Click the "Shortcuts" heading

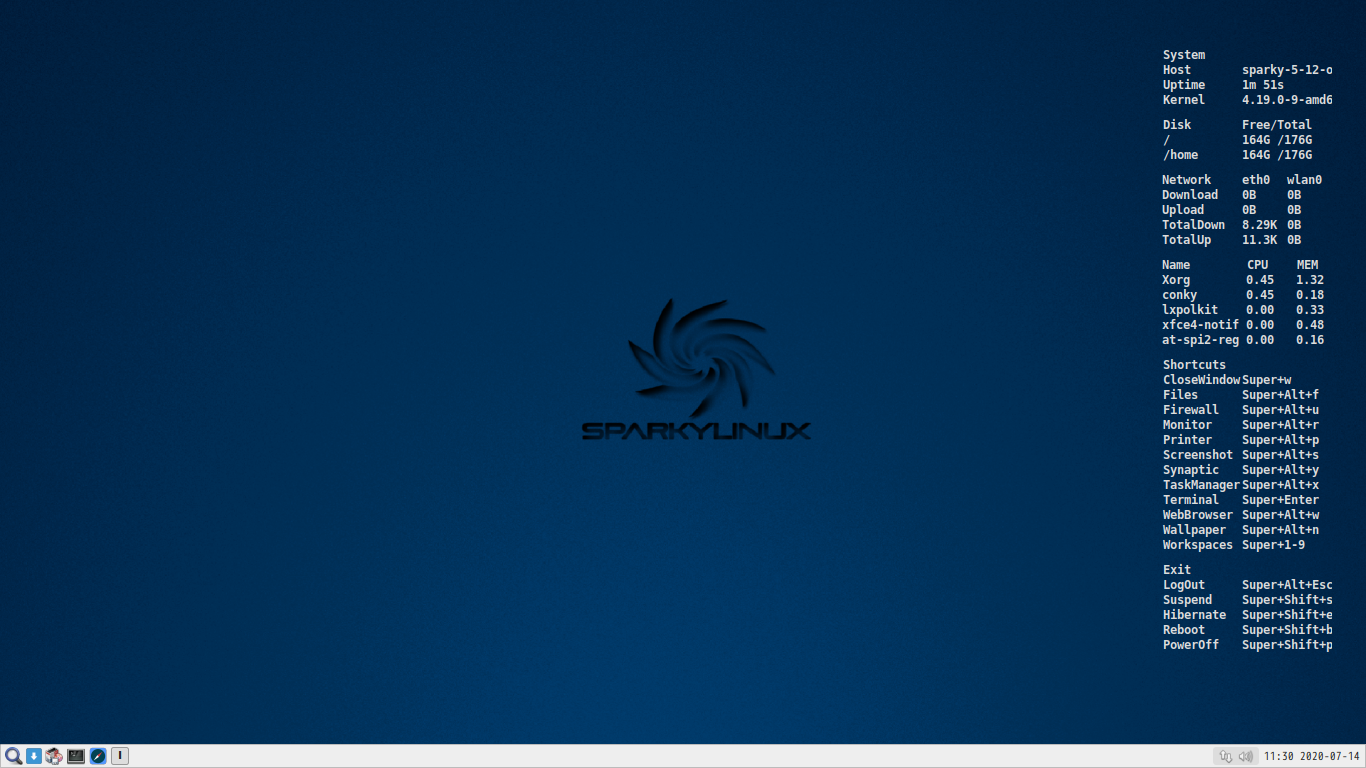[1194, 365]
